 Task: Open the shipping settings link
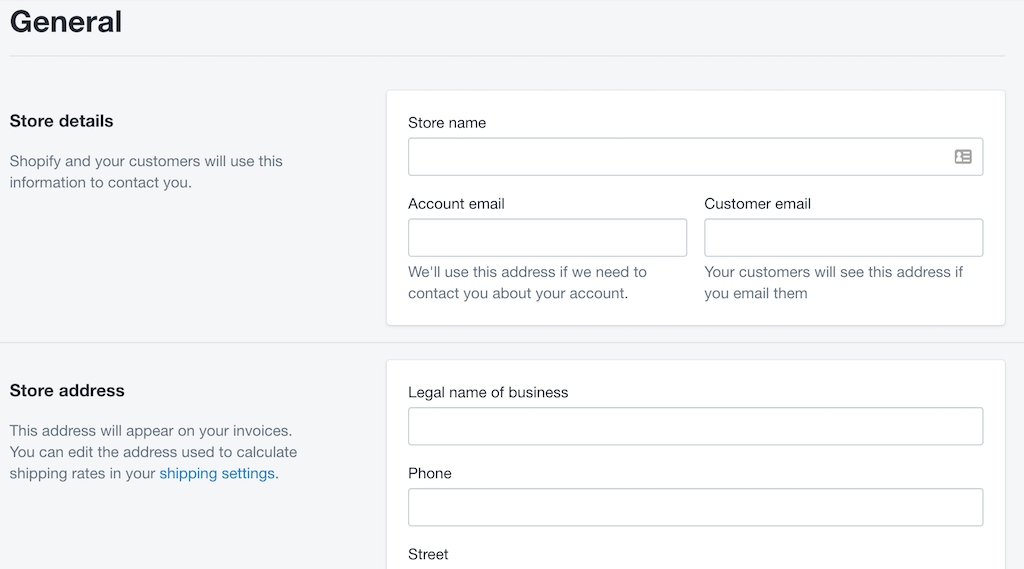tap(217, 473)
